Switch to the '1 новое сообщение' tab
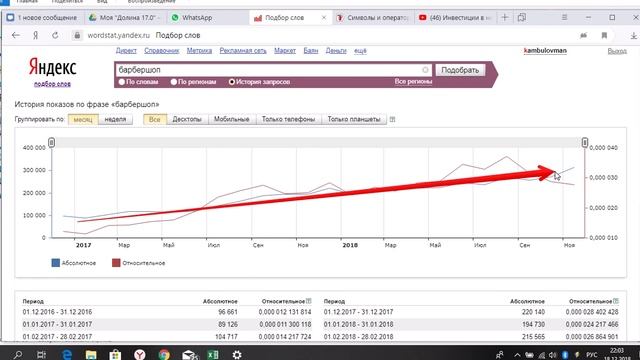Viewport: 640px width, 360px height. point(43,18)
